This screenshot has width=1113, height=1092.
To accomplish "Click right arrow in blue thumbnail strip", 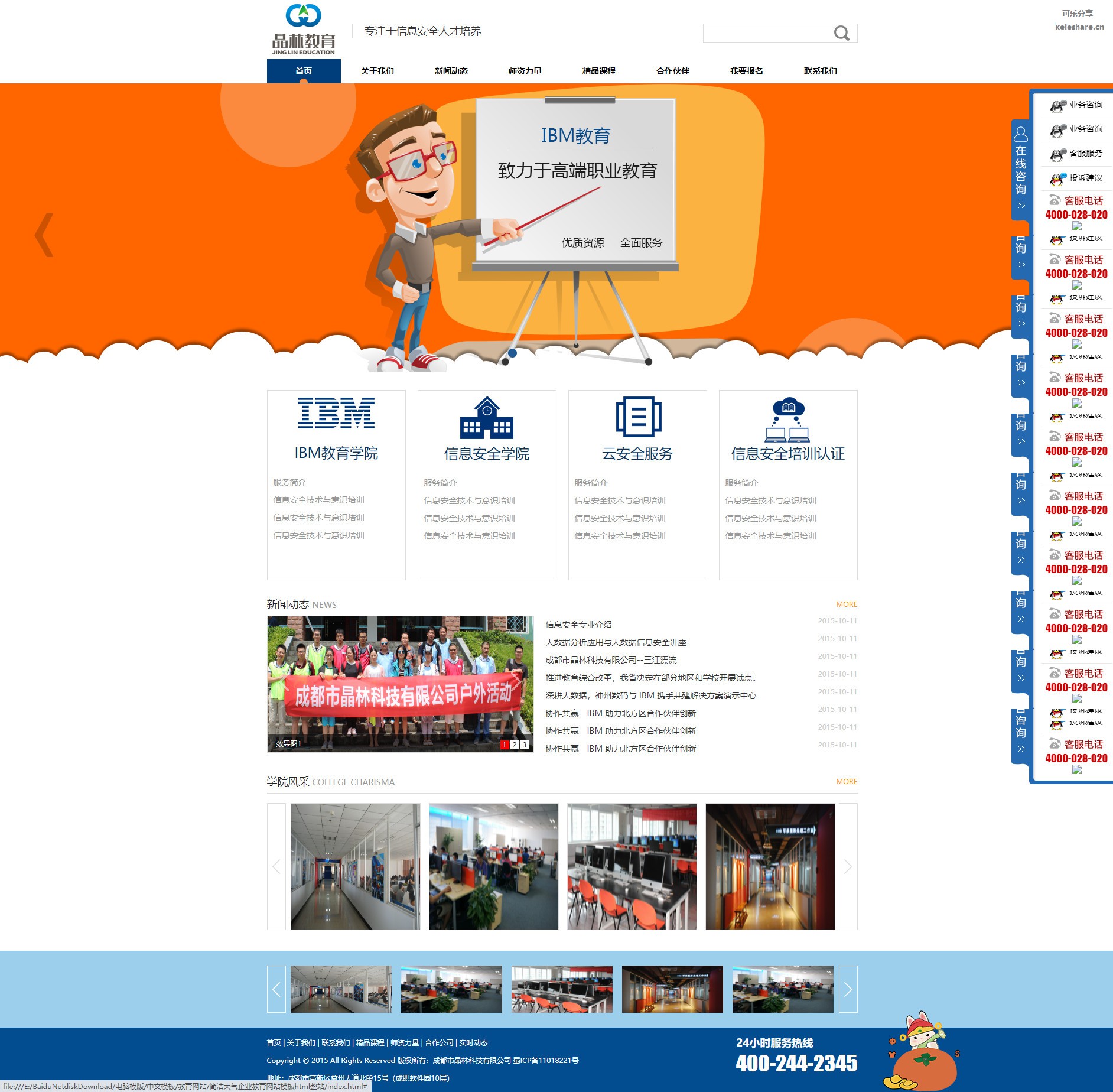I will pos(848,989).
